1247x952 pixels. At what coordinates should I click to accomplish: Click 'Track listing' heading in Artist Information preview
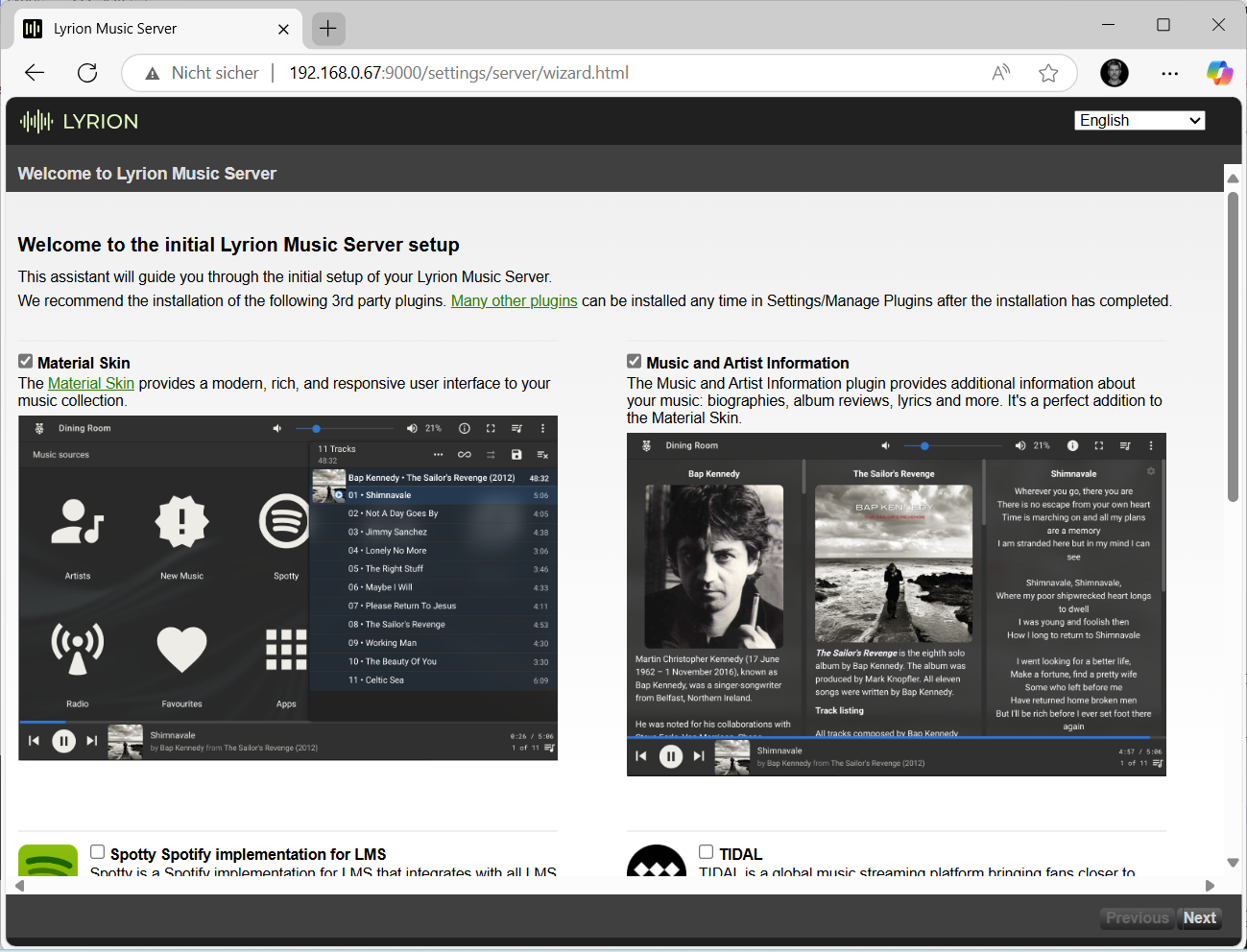click(x=840, y=711)
